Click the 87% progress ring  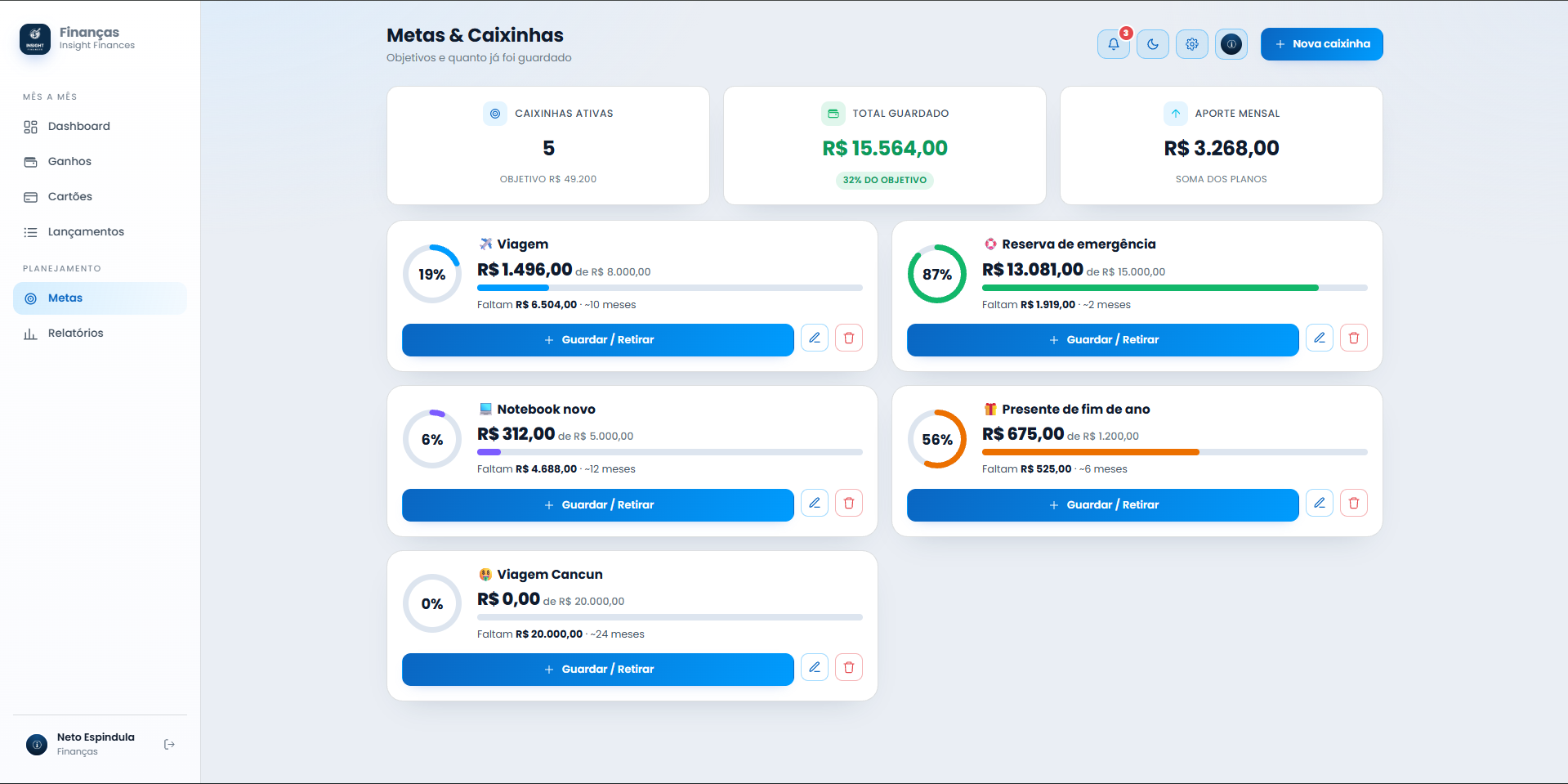click(x=937, y=274)
